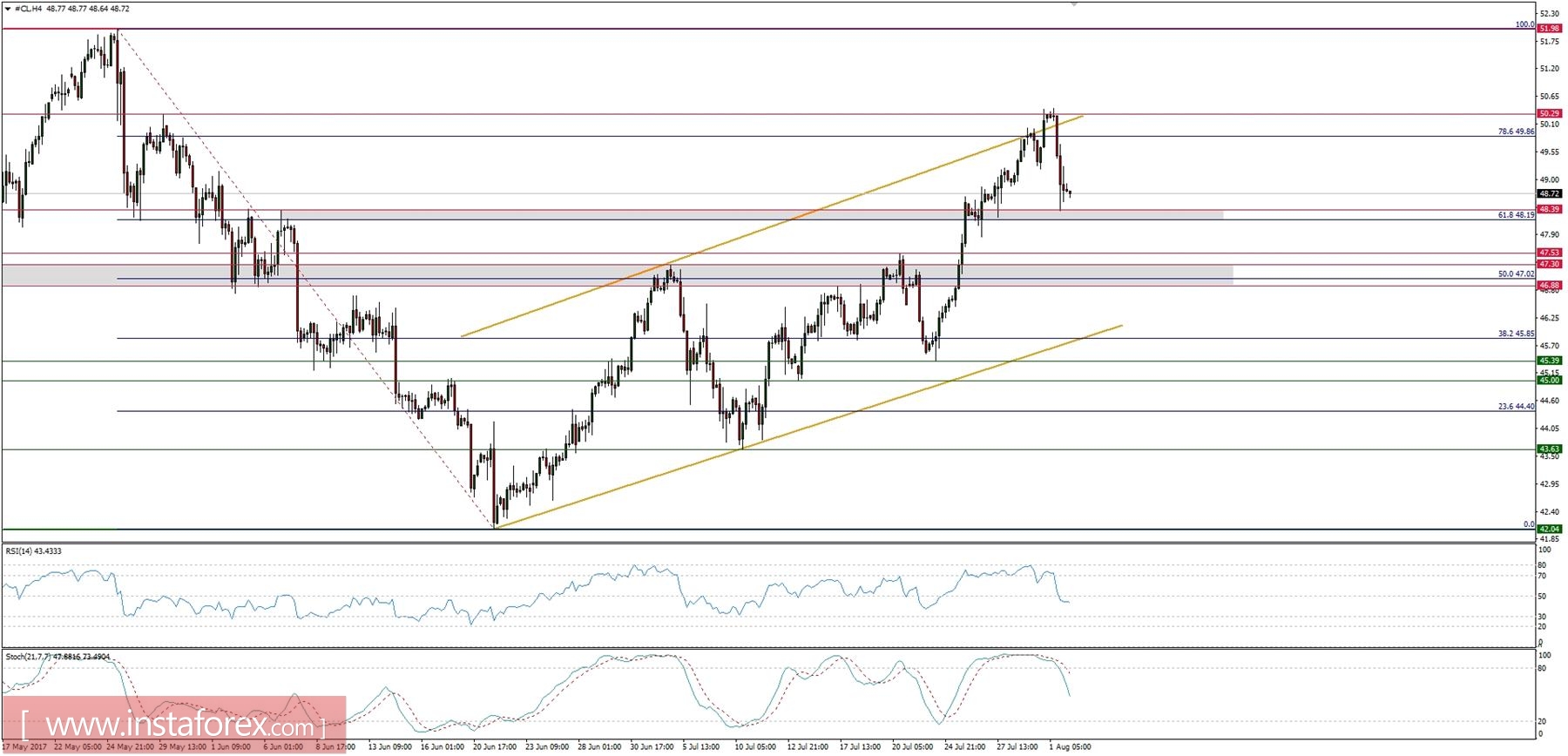Click the '28 Jun 01:00' time label
Viewport: 1568px width, 756px height.
(x=599, y=746)
